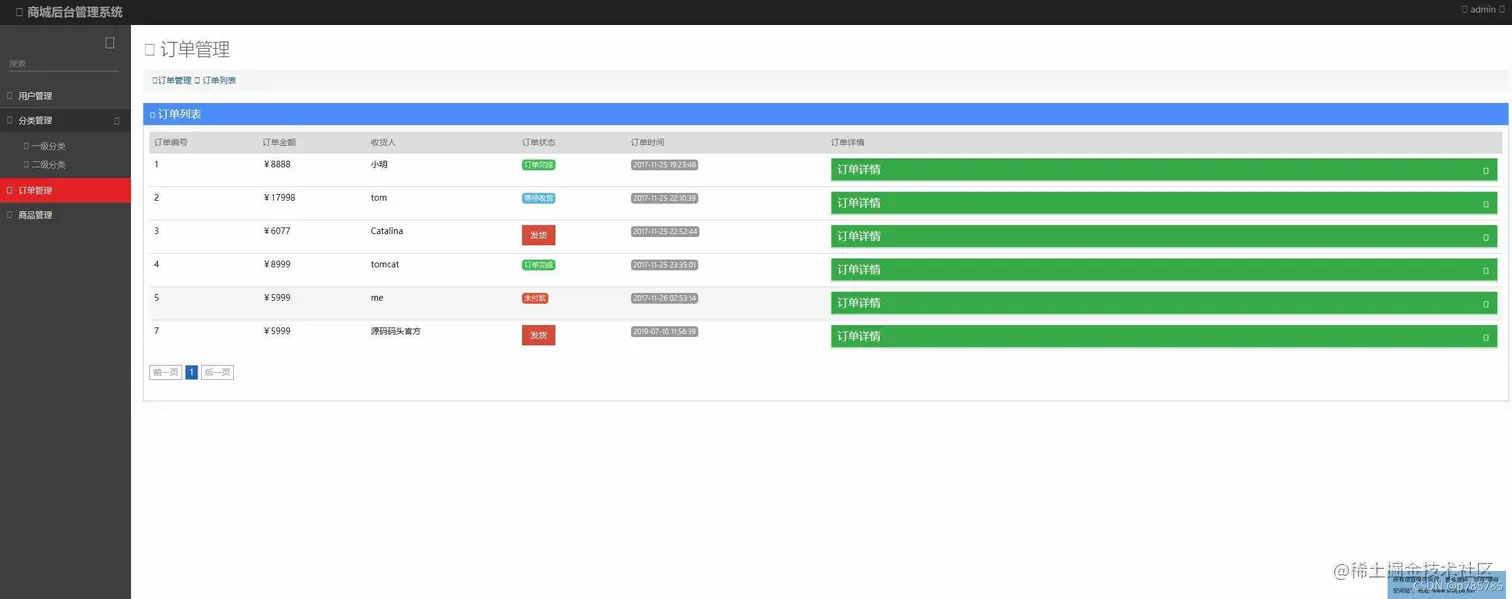This screenshot has height=599, width=1512.
Task: Click amount ¥8999
Action: (277, 264)
